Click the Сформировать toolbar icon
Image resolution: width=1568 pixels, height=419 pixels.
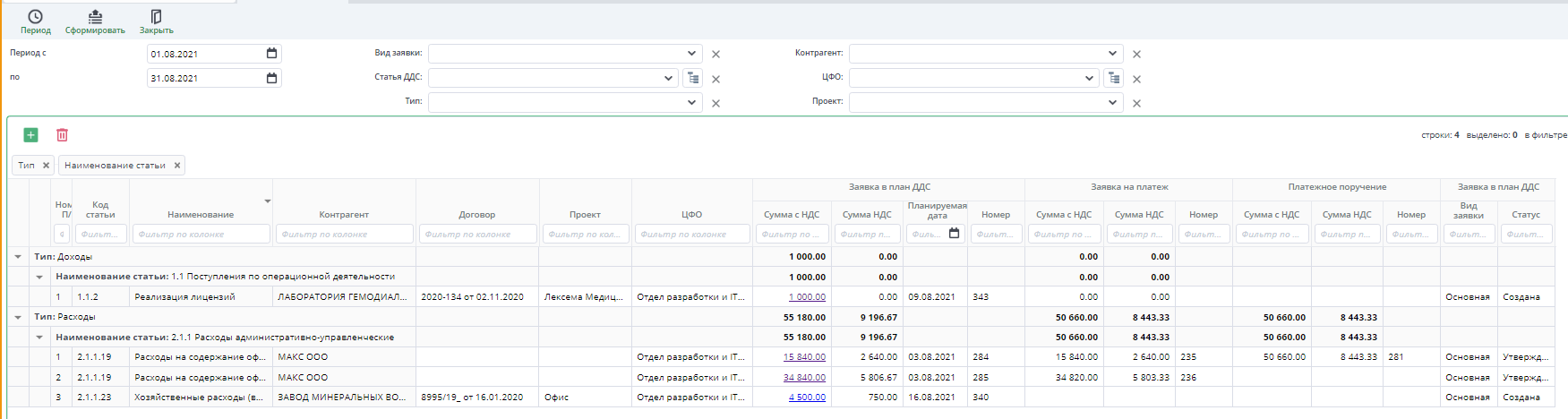(x=95, y=16)
